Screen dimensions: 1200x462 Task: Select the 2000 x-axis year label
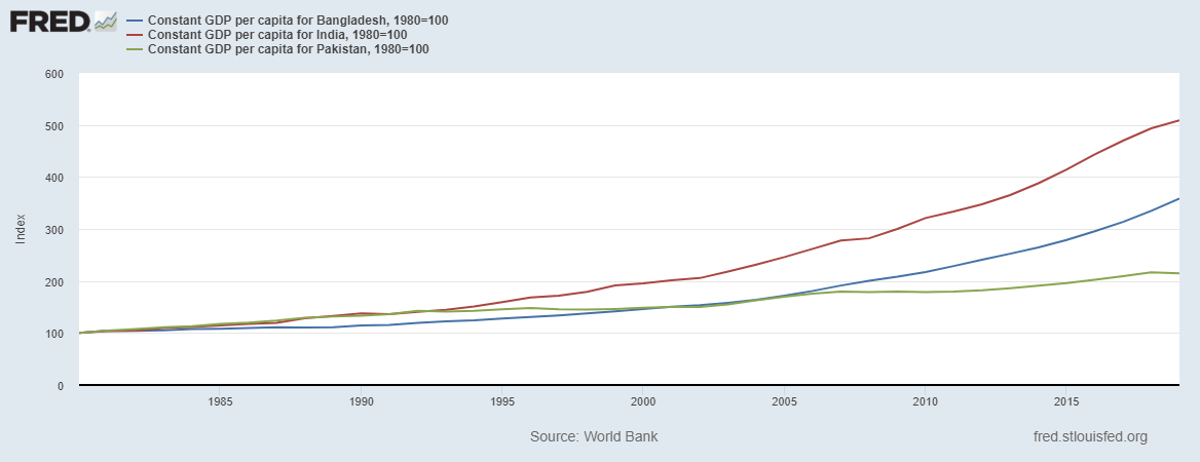coord(644,401)
